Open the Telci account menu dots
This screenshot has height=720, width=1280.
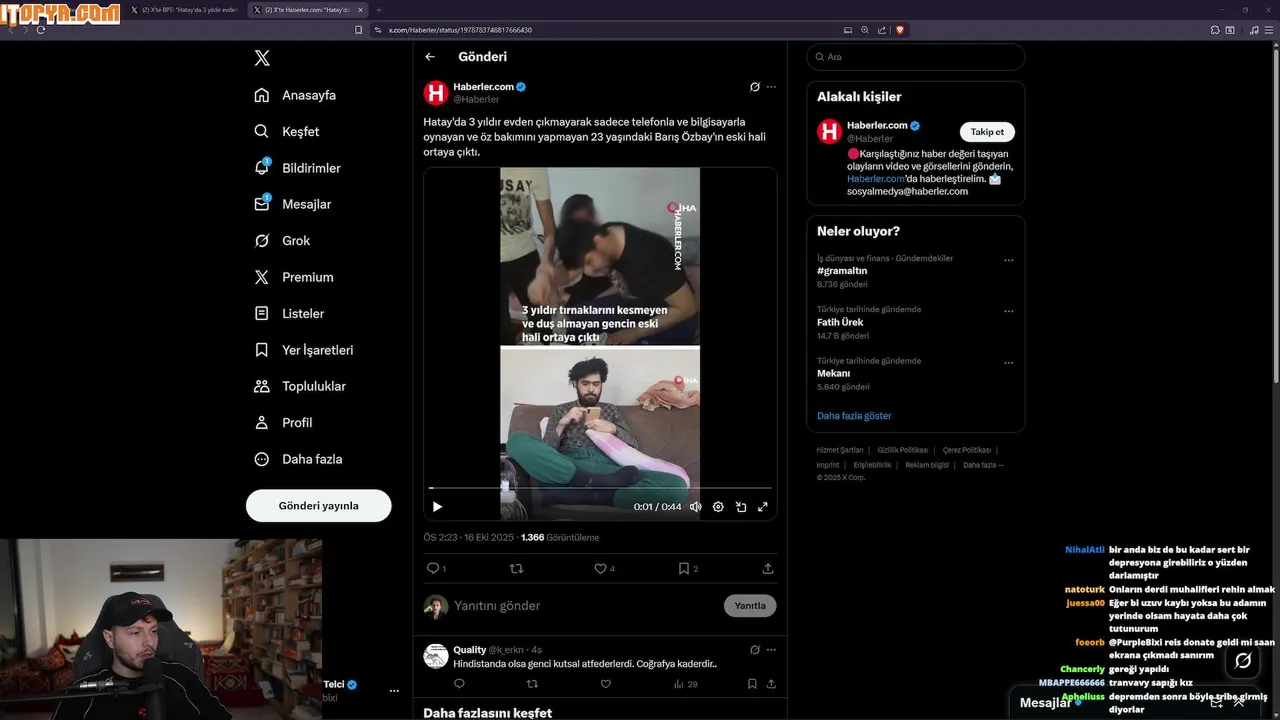point(394,691)
